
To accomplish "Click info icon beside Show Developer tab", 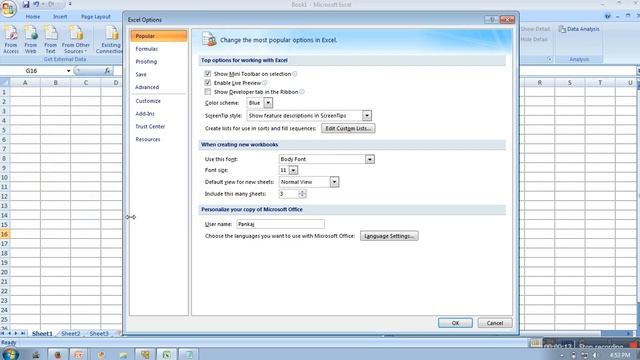I will click(x=302, y=92).
